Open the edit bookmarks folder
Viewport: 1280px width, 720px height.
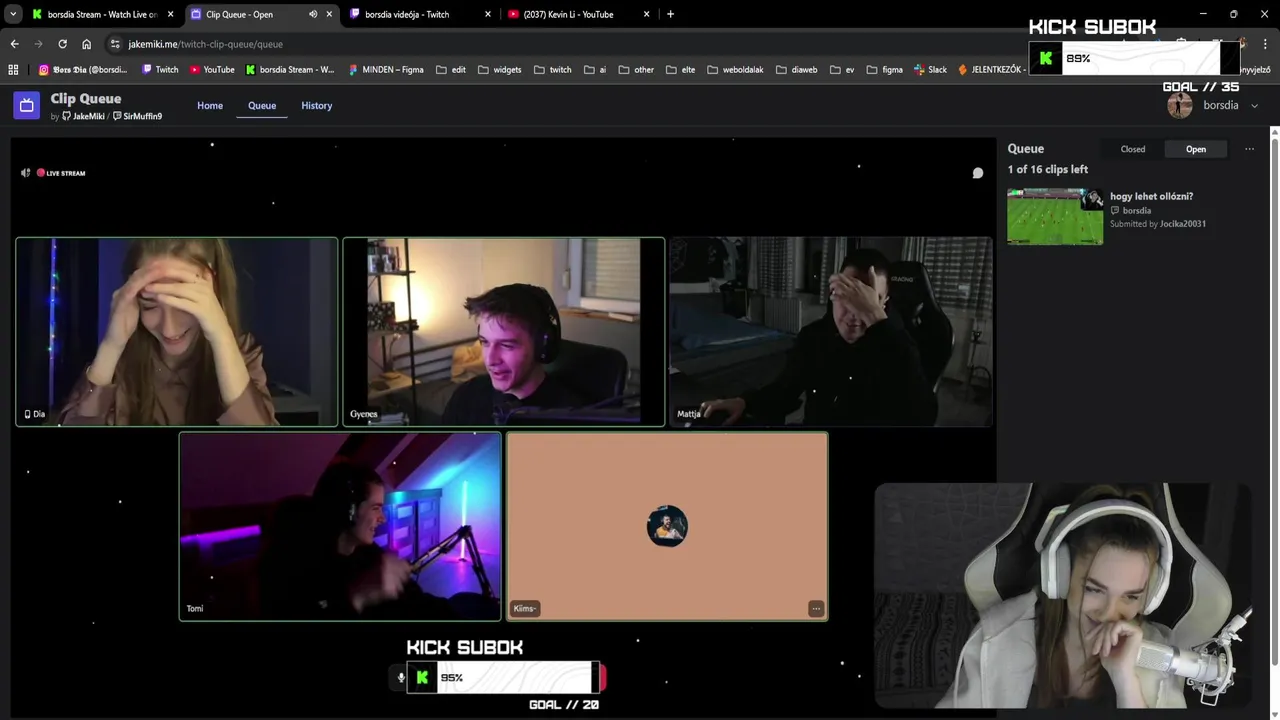(x=451, y=70)
